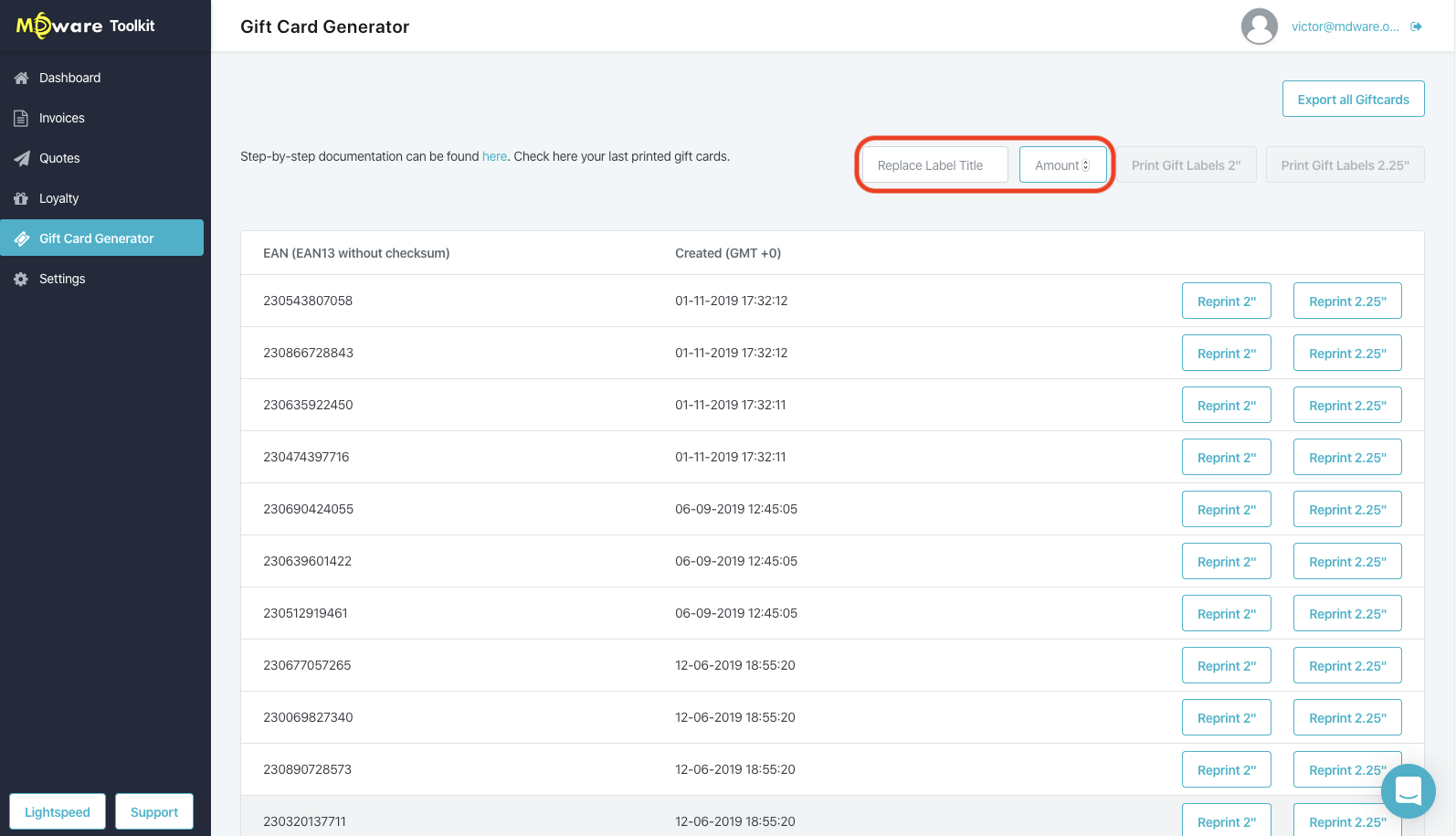The height and width of the screenshot is (836, 1456).
Task: Reprint 2" for EAN 230690424055
Action: (x=1227, y=509)
